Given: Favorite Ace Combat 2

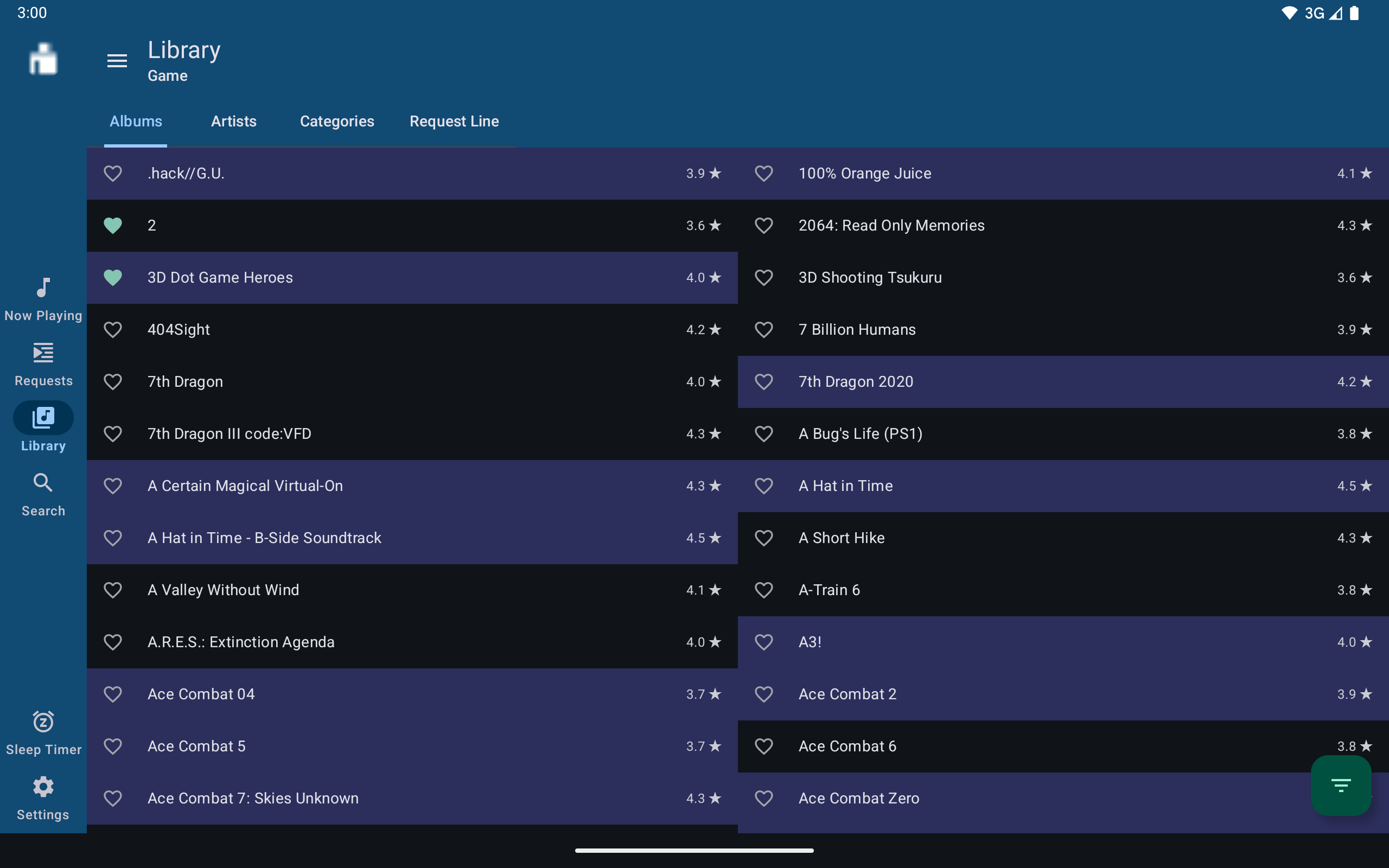Looking at the screenshot, I should (763, 694).
